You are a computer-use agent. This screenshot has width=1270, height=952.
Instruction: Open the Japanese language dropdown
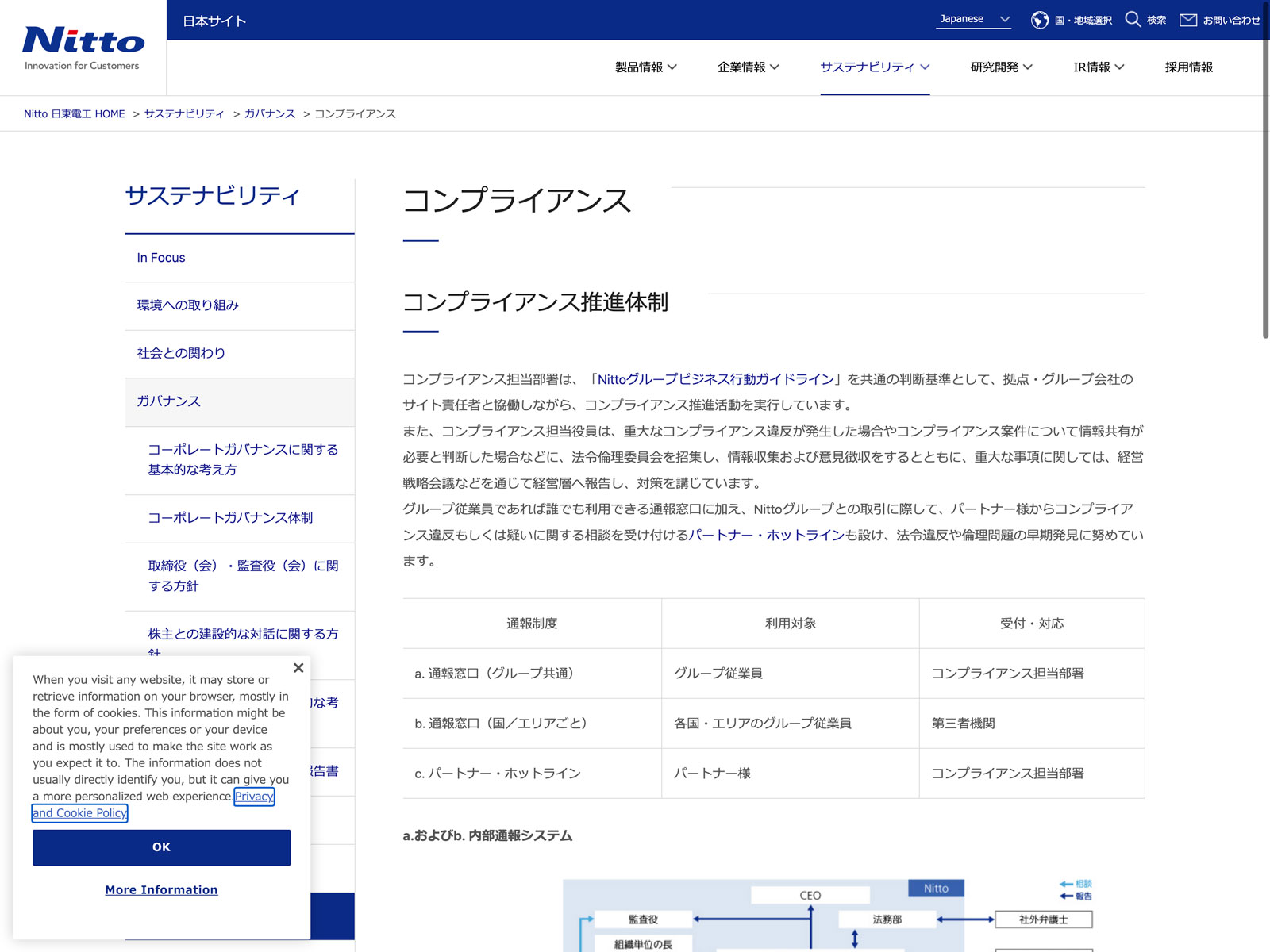[x=974, y=19]
